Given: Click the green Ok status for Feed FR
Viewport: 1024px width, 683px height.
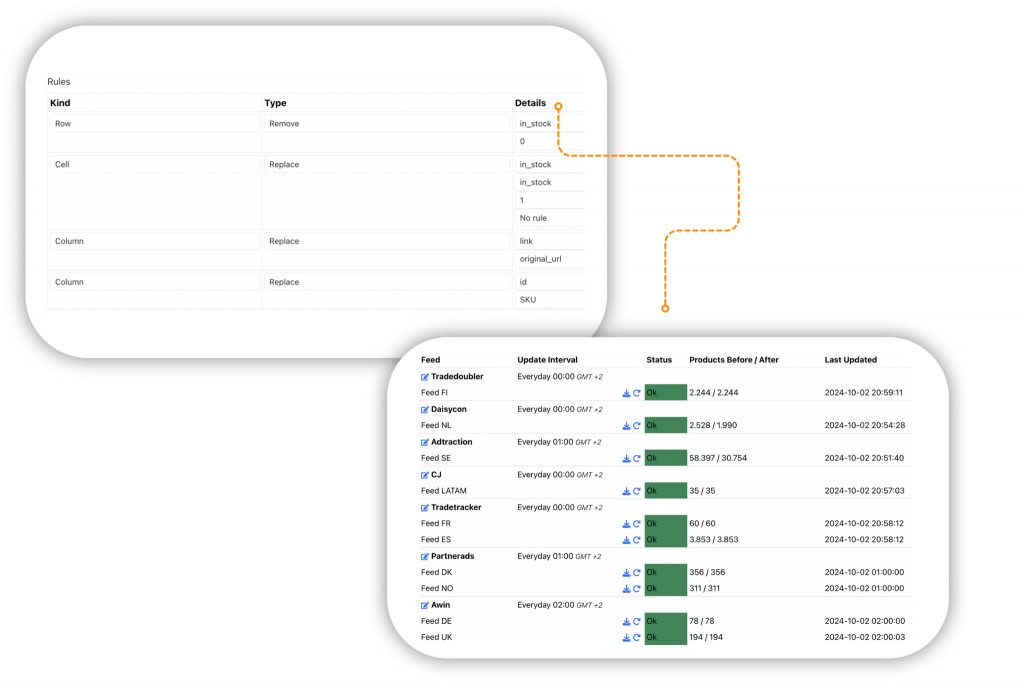Looking at the screenshot, I should [x=665, y=524].
